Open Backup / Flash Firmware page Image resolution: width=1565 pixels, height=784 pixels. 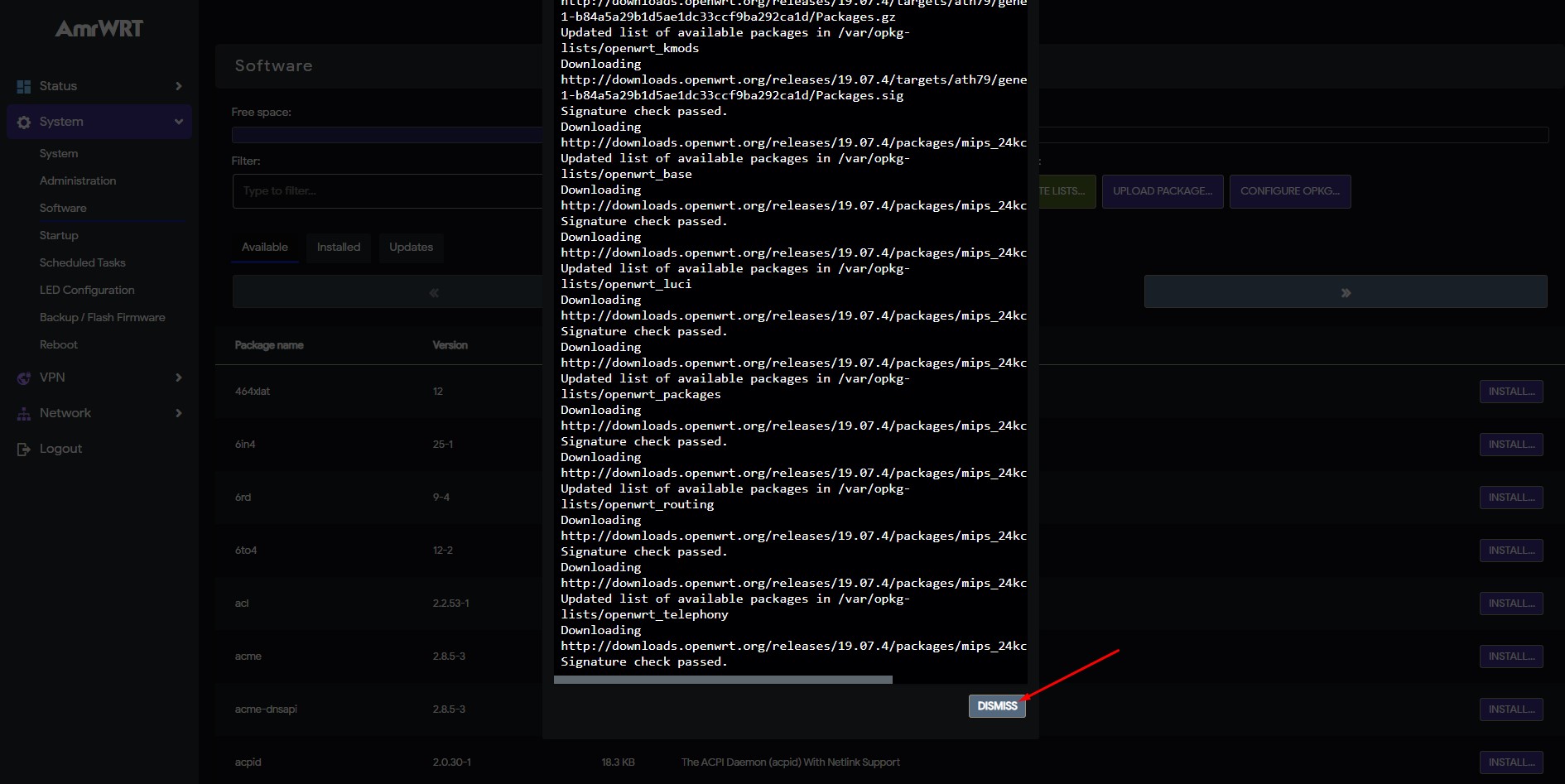click(103, 317)
